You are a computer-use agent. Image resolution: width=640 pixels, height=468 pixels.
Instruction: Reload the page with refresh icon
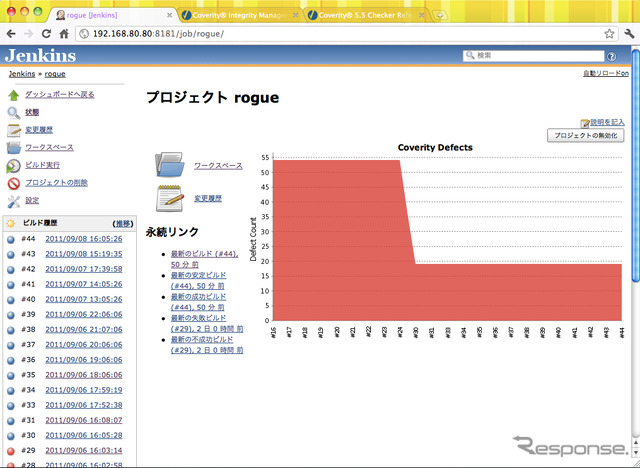(47, 34)
